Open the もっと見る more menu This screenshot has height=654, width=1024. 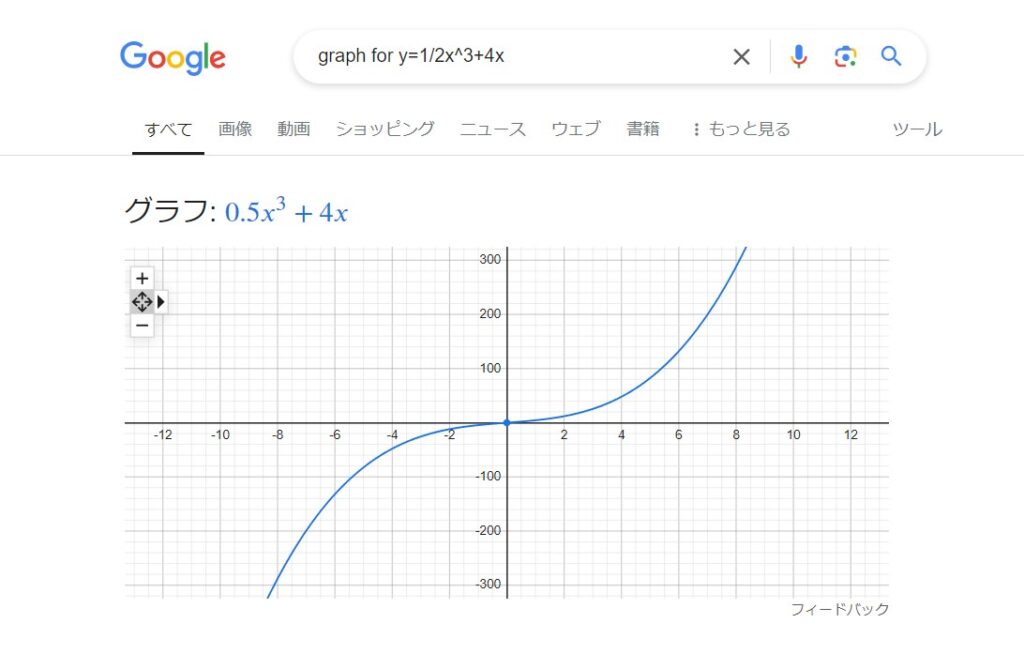pyautogui.click(x=741, y=129)
